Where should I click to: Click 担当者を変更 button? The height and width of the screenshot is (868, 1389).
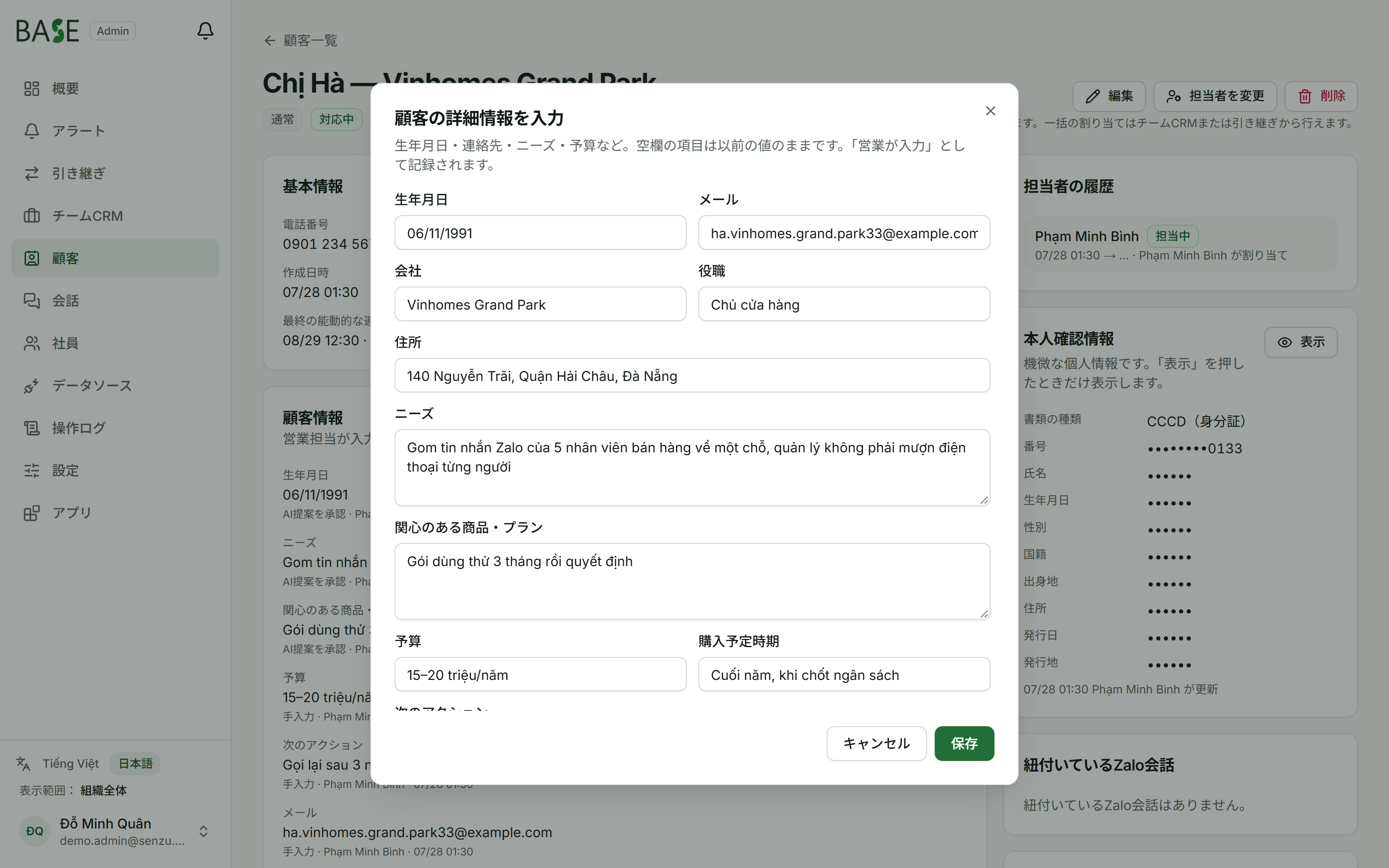click(x=1215, y=96)
